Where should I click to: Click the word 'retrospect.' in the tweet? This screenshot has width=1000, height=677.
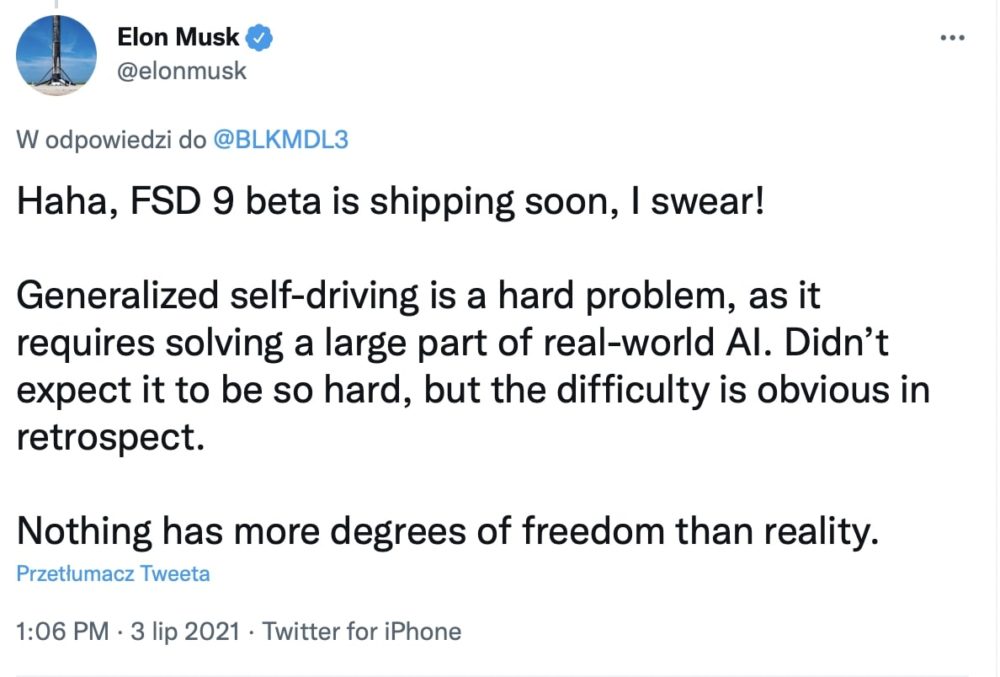(x=111, y=438)
